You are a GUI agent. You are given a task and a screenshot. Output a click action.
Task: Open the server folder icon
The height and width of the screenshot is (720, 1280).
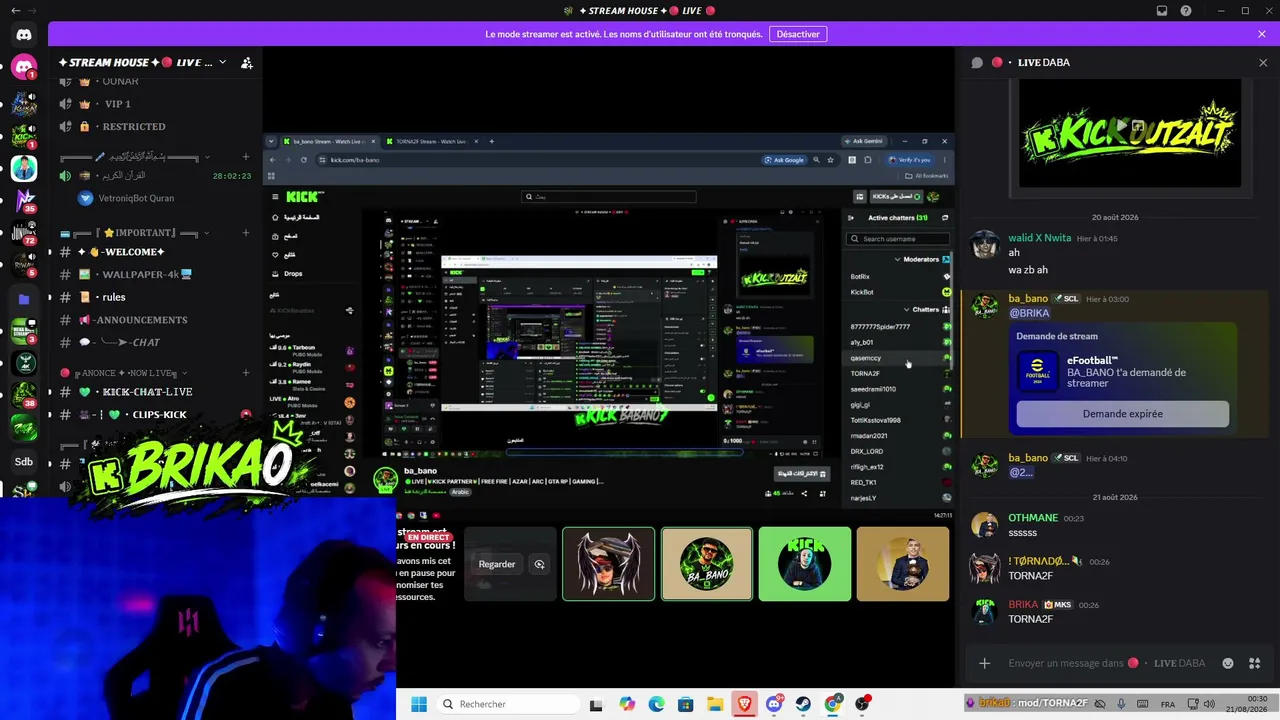click(x=24, y=299)
